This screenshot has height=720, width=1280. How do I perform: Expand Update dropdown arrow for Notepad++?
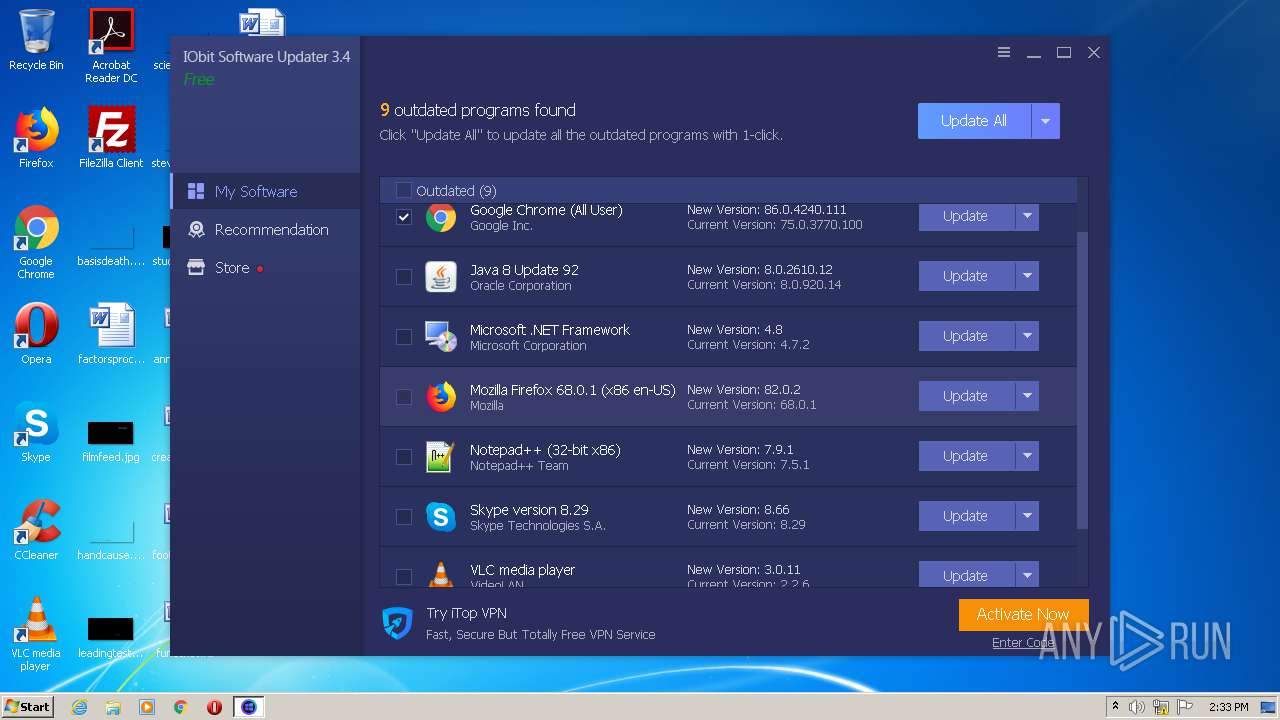pos(1027,456)
